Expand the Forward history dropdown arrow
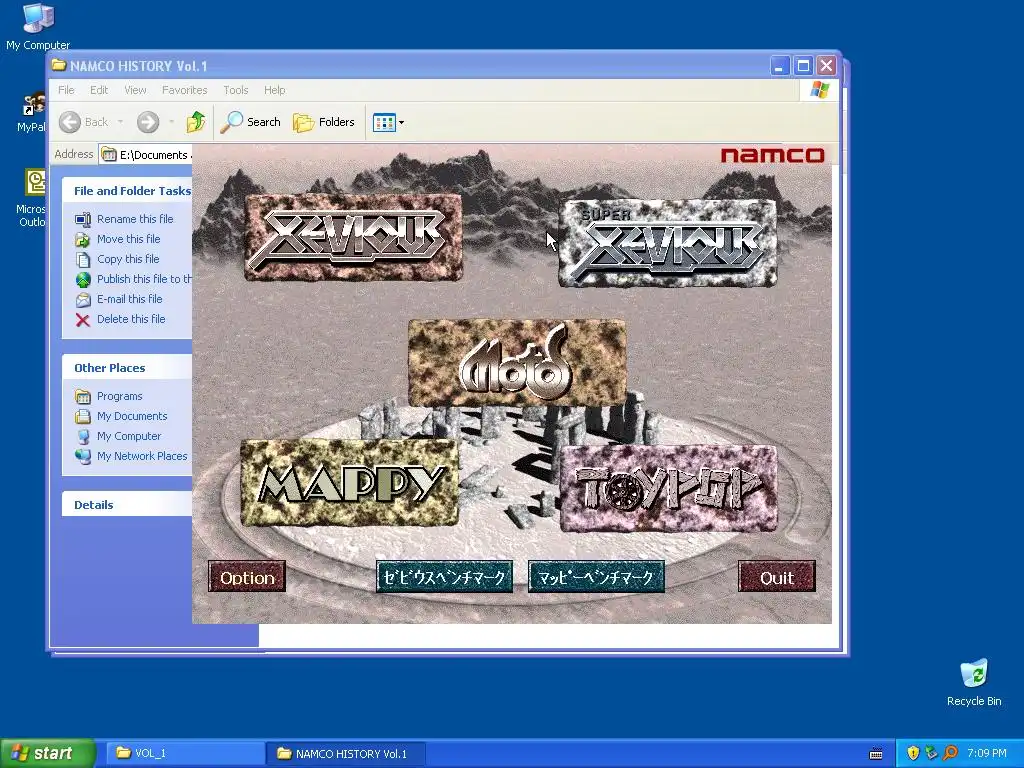This screenshot has height=768, width=1024. (x=171, y=122)
